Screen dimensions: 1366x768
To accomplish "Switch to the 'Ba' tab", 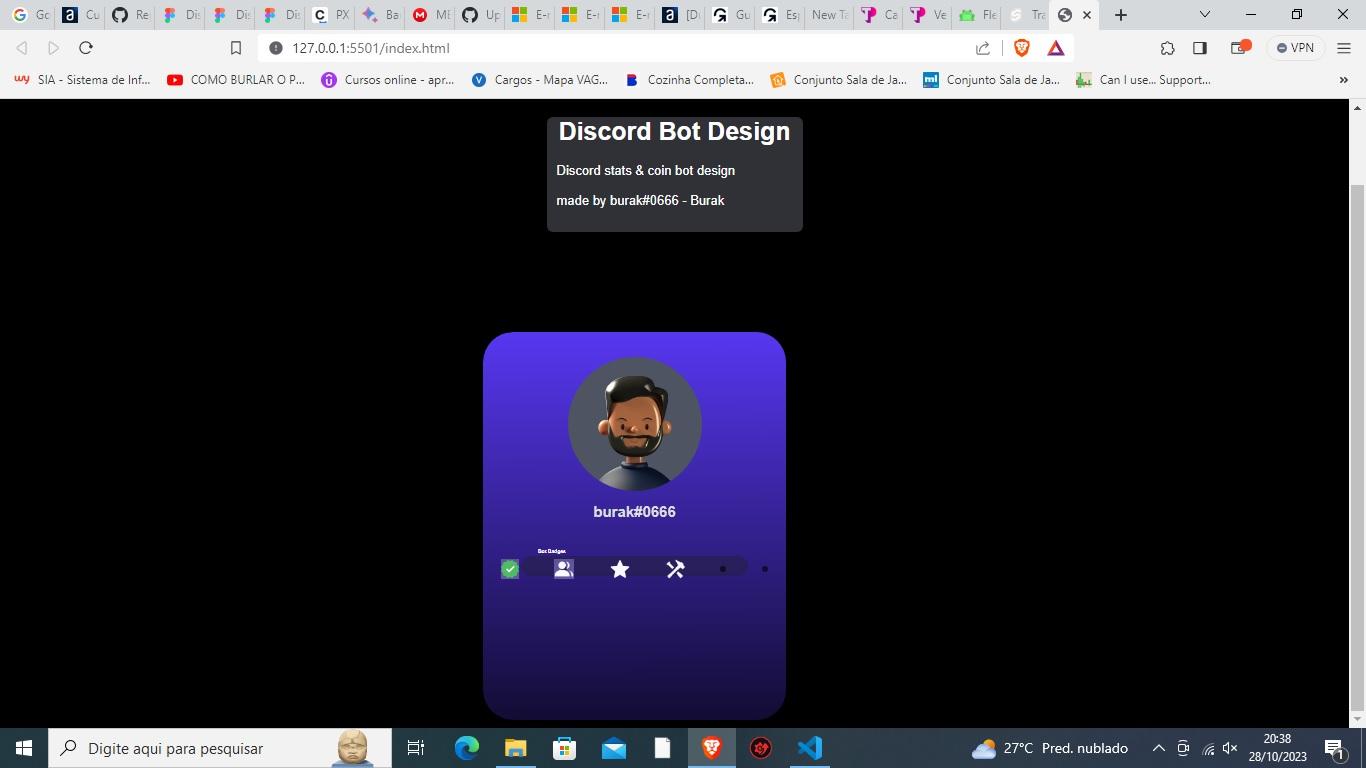I will pos(380,15).
